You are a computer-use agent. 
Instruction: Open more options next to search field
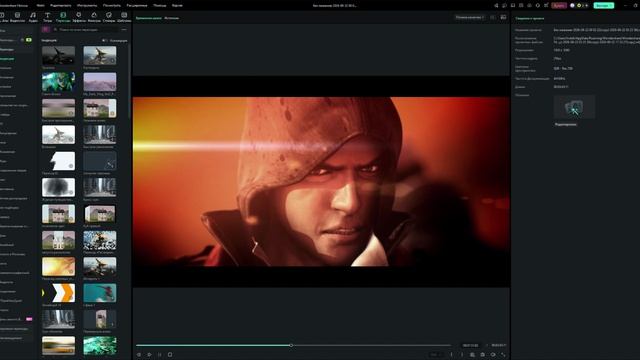[124, 29]
